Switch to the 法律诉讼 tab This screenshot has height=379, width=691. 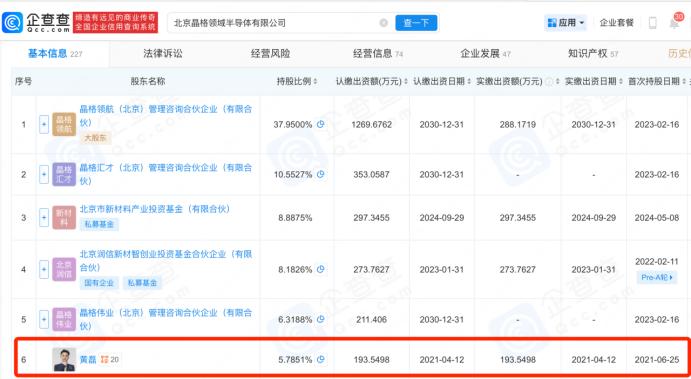(163, 54)
